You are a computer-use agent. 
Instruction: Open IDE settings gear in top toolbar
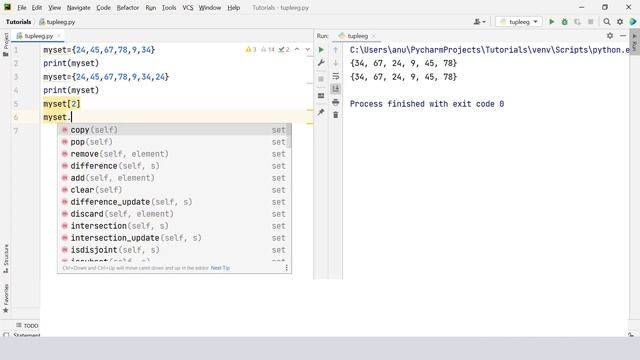coord(620,22)
